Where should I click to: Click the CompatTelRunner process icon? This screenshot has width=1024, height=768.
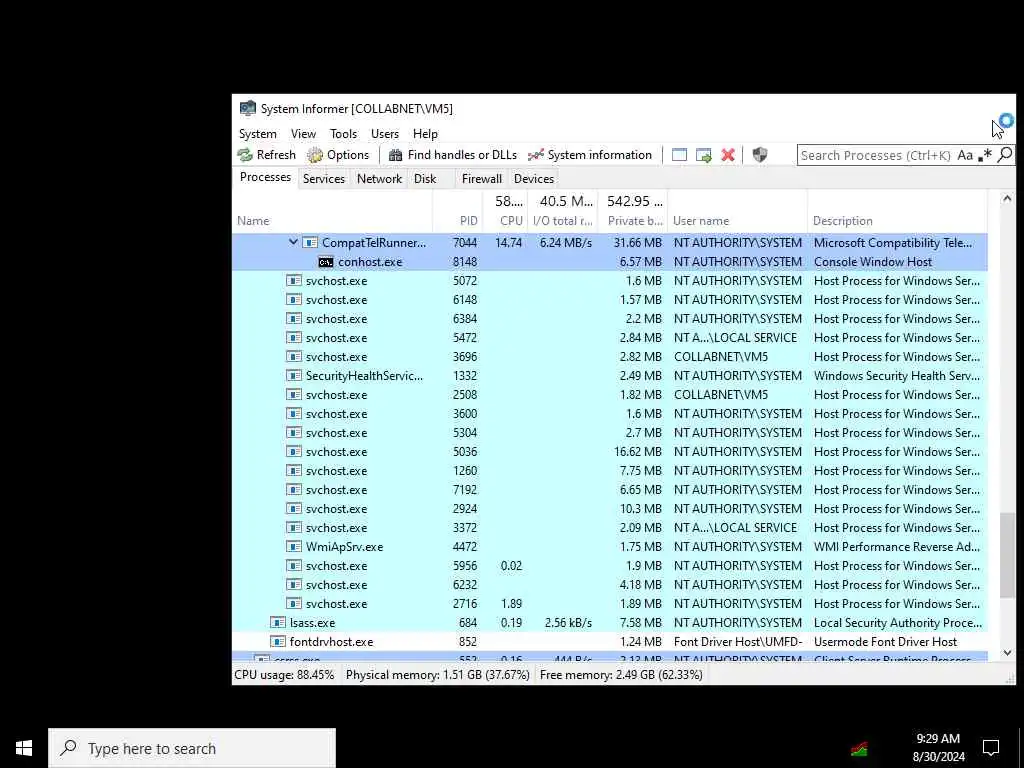tap(310, 243)
